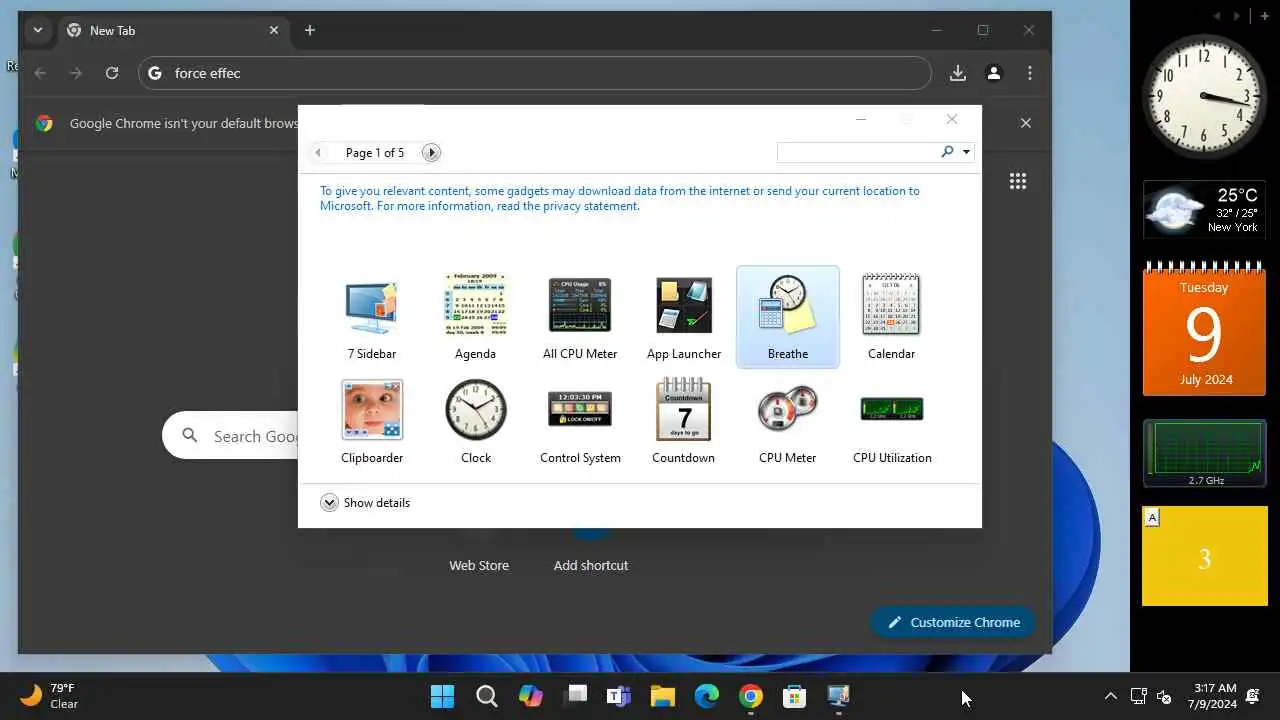Open Copilot from the taskbar
This screenshot has height=720, width=1280.
coord(531,696)
